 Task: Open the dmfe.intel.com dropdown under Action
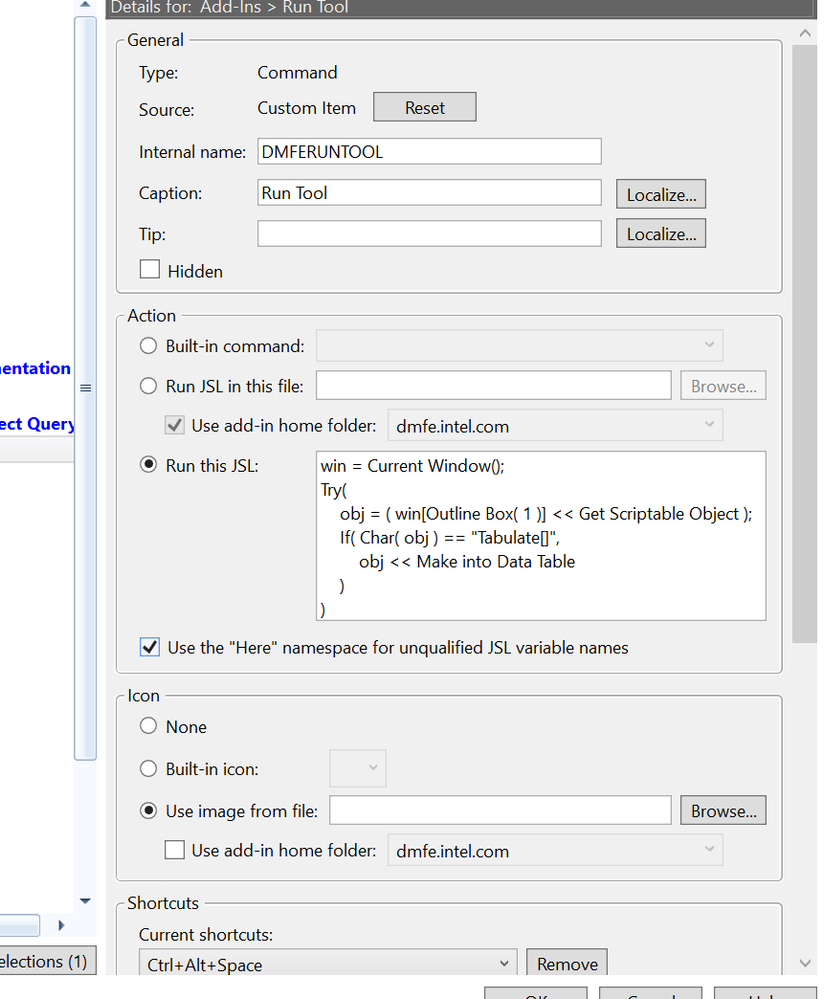point(555,425)
